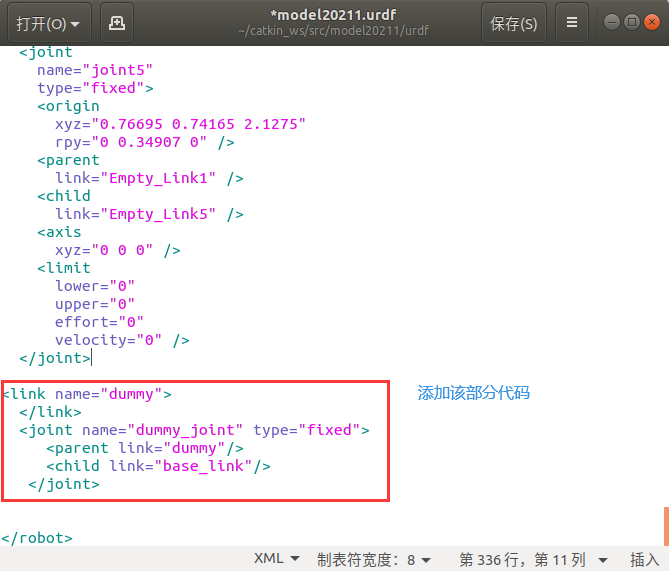Place cursor on type="fixed"> line
Image resolution: width=669 pixels, height=571 pixels.
point(95,88)
